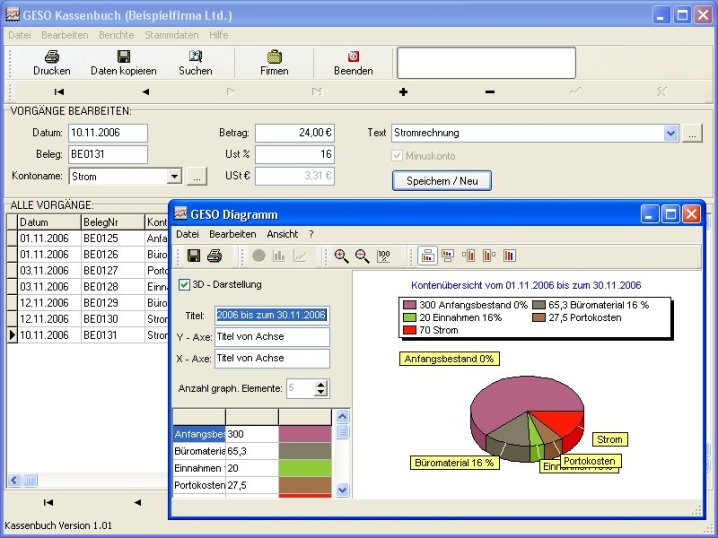Click the Speichern / Neu button

441,181
